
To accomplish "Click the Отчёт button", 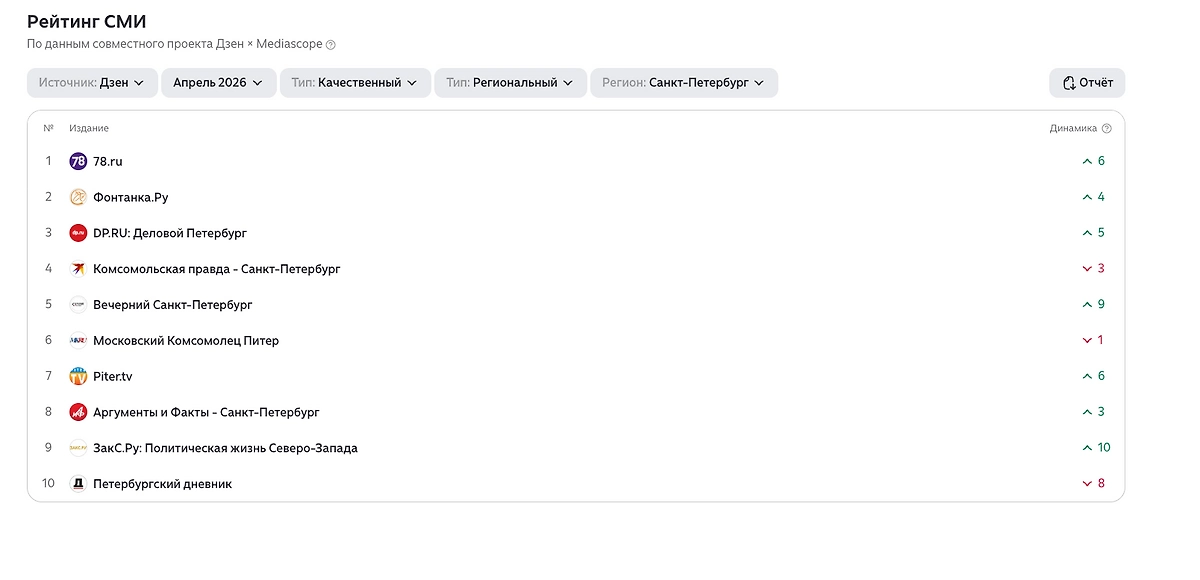I will (1087, 83).
